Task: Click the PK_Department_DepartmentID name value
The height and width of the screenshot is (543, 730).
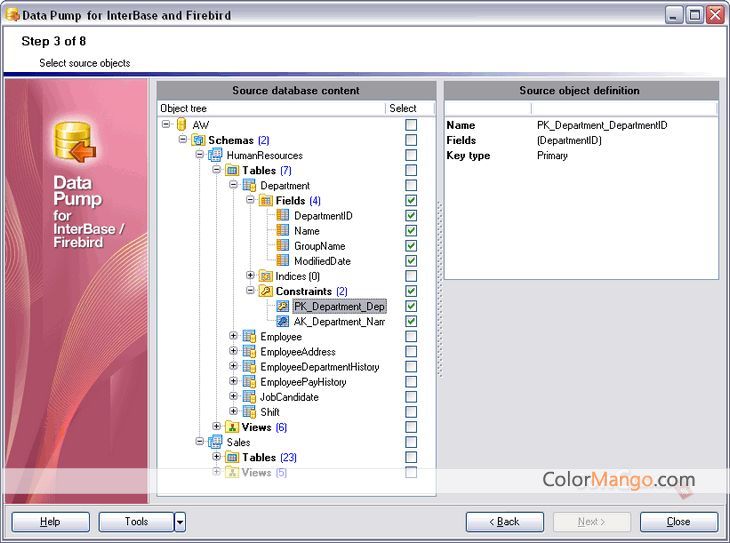Action: pyautogui.click(x=602, y=125)
